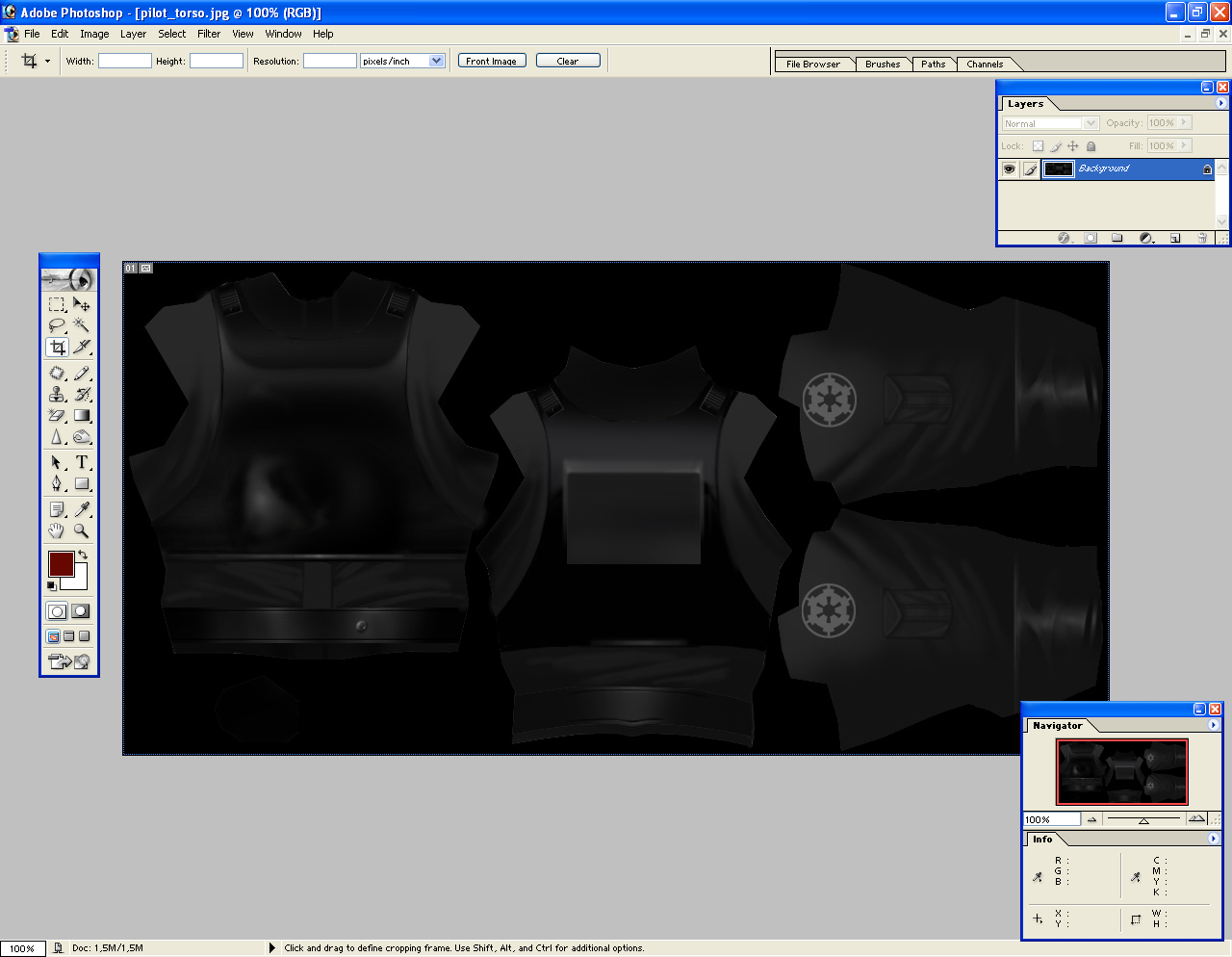Viewport: 1232px width, 957px height.
Task: Enable Quick Mask mode
Action: 81,611
